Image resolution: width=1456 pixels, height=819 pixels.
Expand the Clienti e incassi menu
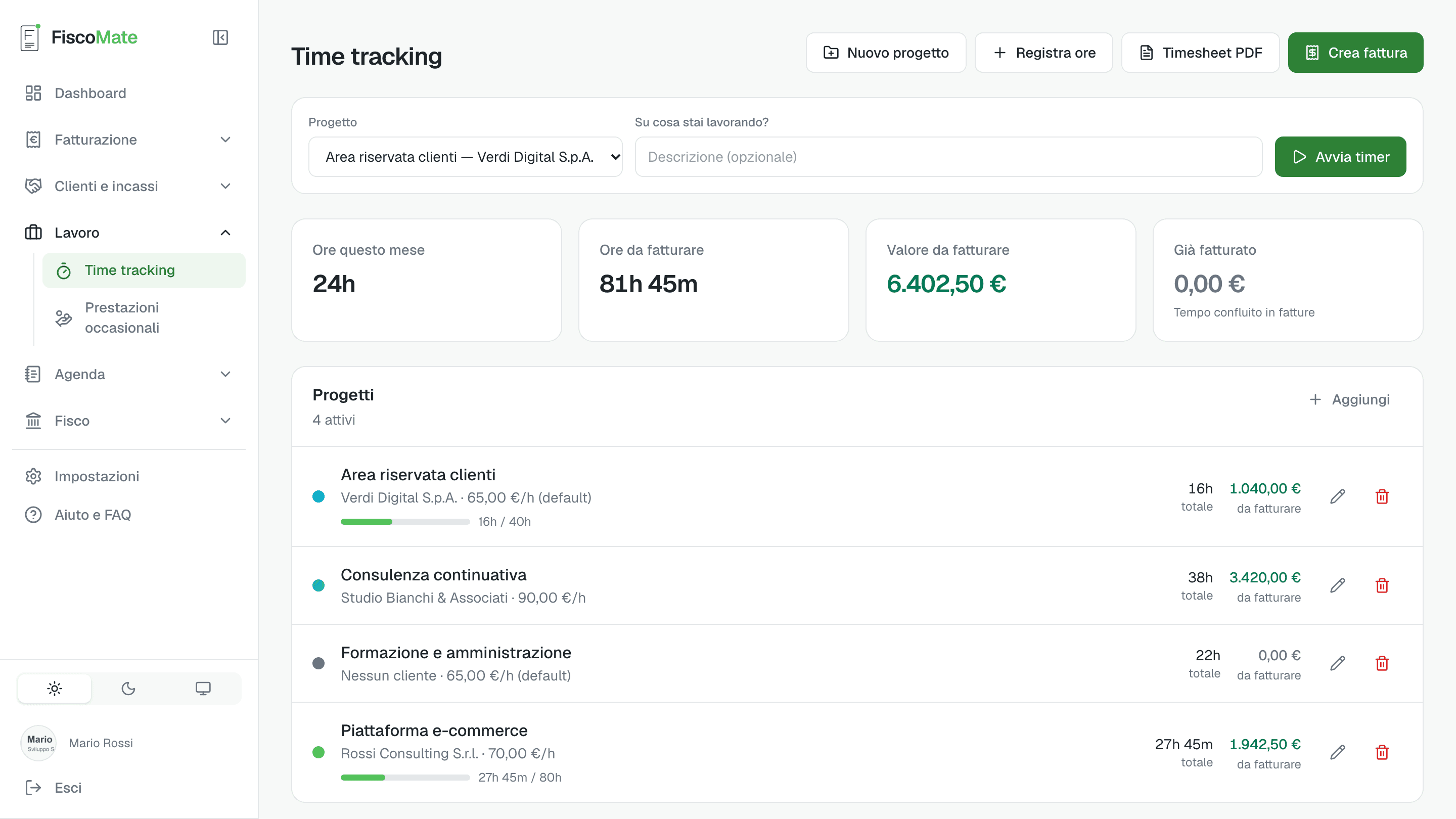[x=129, y=186]
